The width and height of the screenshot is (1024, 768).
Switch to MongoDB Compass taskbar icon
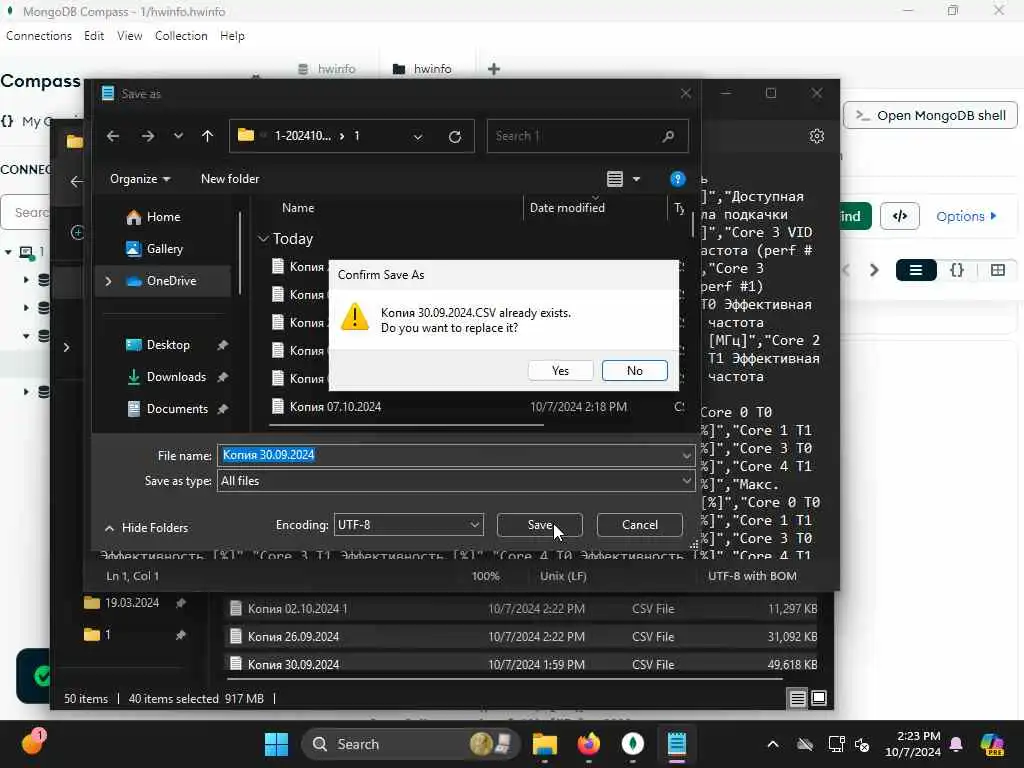[632, 744]
